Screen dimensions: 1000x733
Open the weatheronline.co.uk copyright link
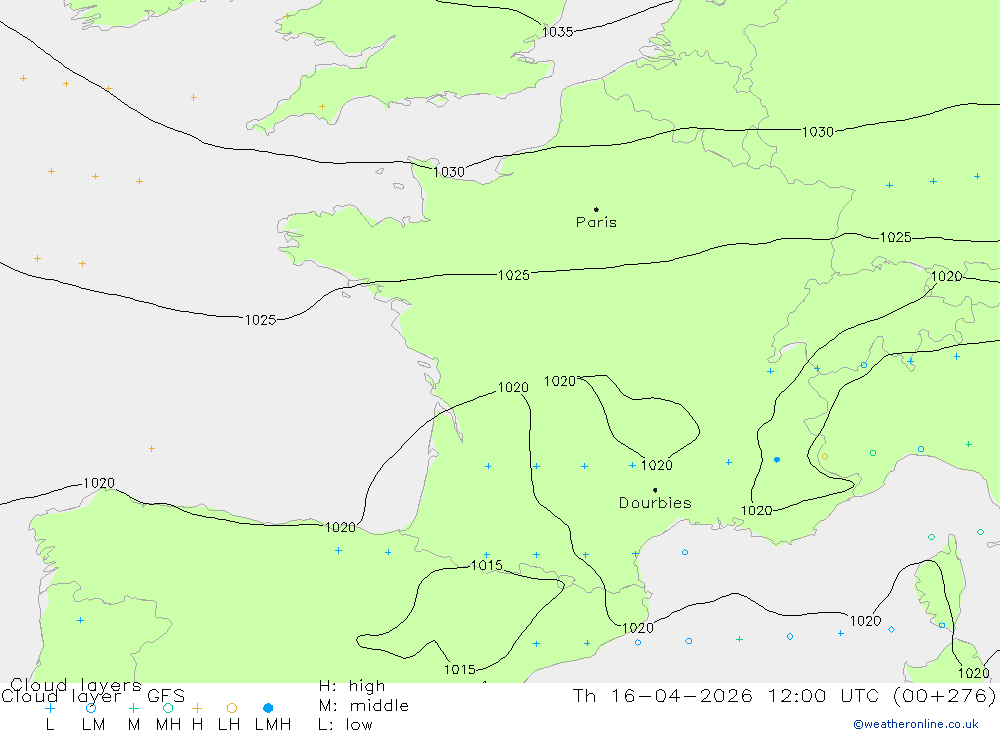[916, 724]
